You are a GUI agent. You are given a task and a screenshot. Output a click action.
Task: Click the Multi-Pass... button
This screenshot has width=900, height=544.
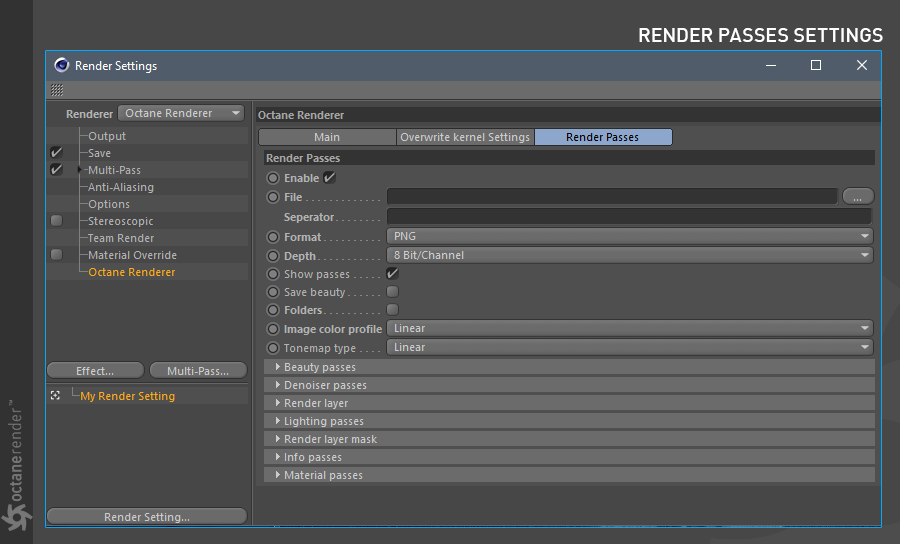pos(198,371)
